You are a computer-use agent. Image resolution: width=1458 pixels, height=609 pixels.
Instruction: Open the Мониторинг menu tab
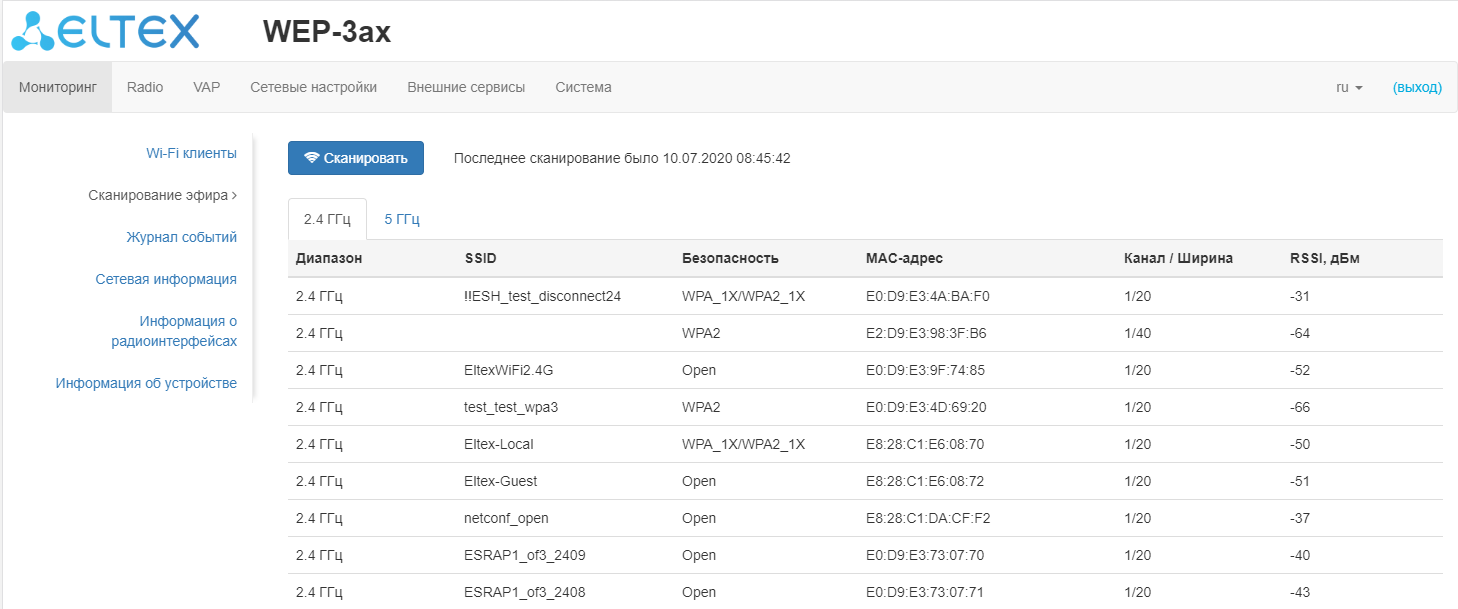pos(58,88)
